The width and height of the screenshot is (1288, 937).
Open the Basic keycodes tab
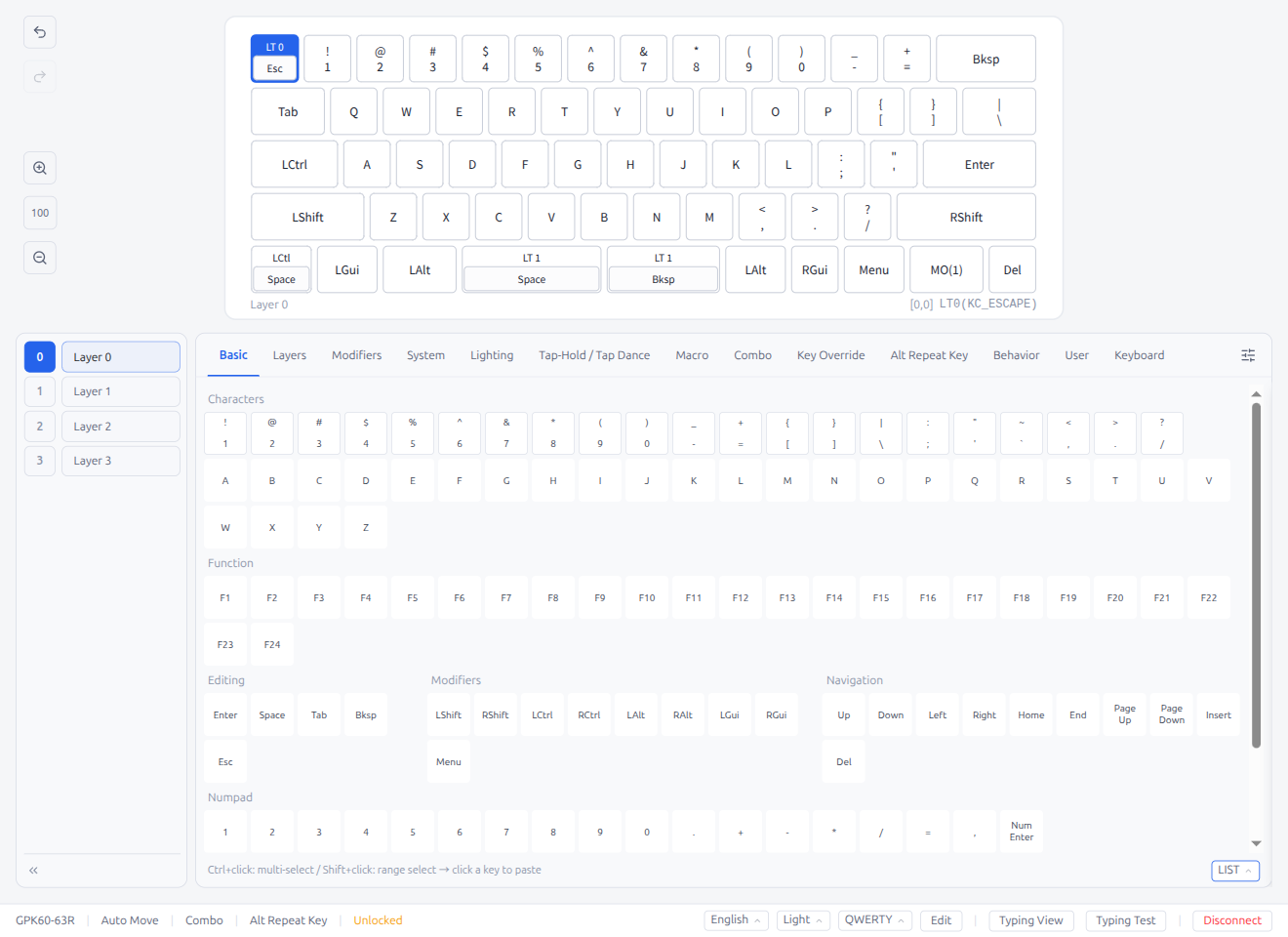[x=233, y=355]
